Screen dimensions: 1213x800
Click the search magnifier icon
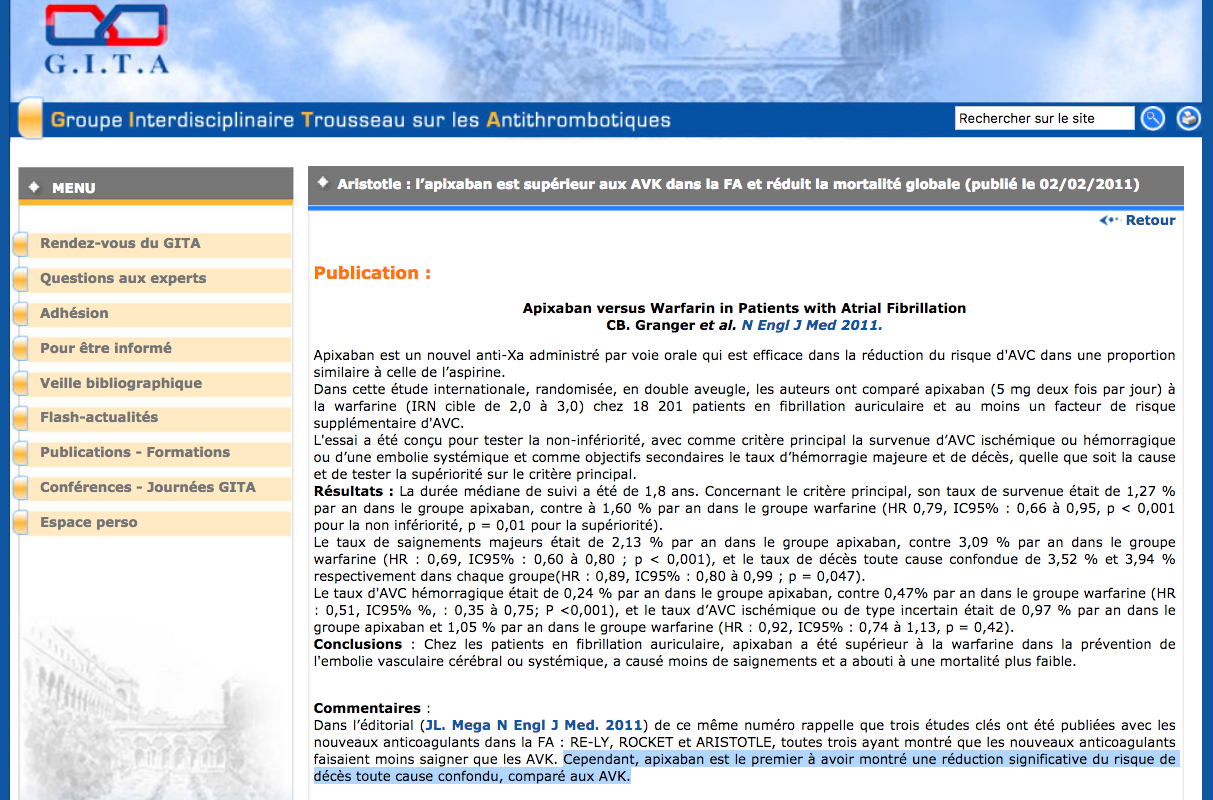[1153, 118]
